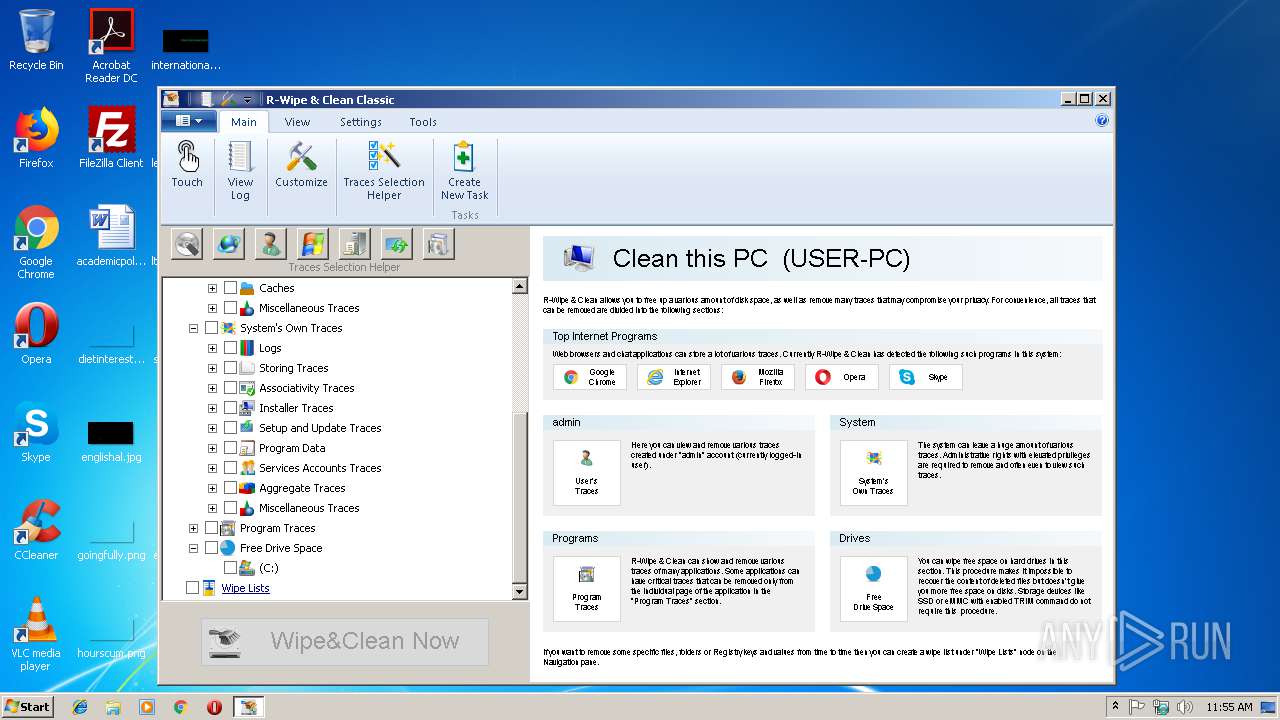Open the User's Traces tile
The image size is (1280, 720).
[587, 472]
